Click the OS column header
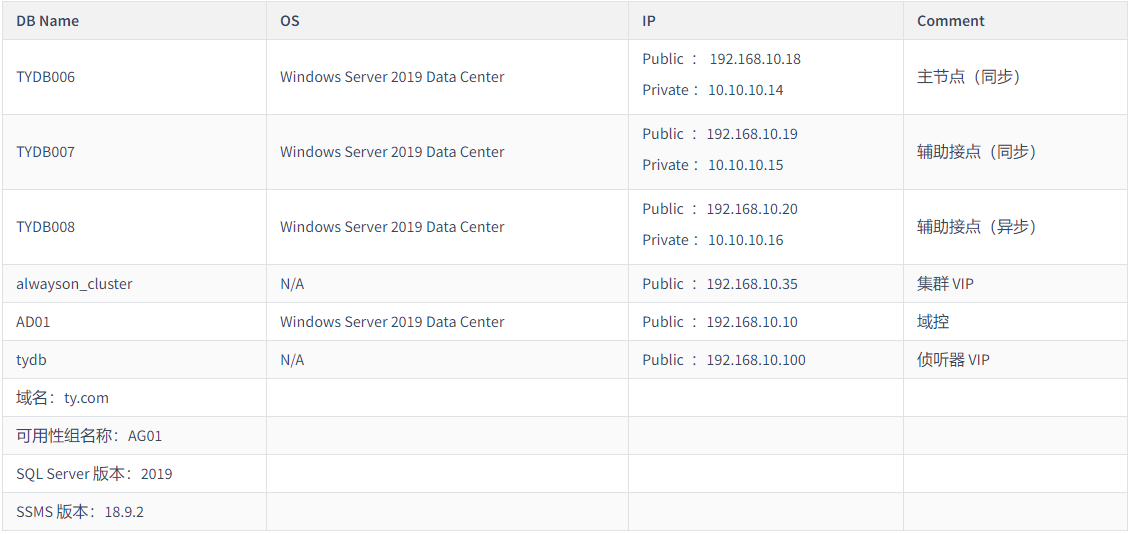 (x=289, y=21)
